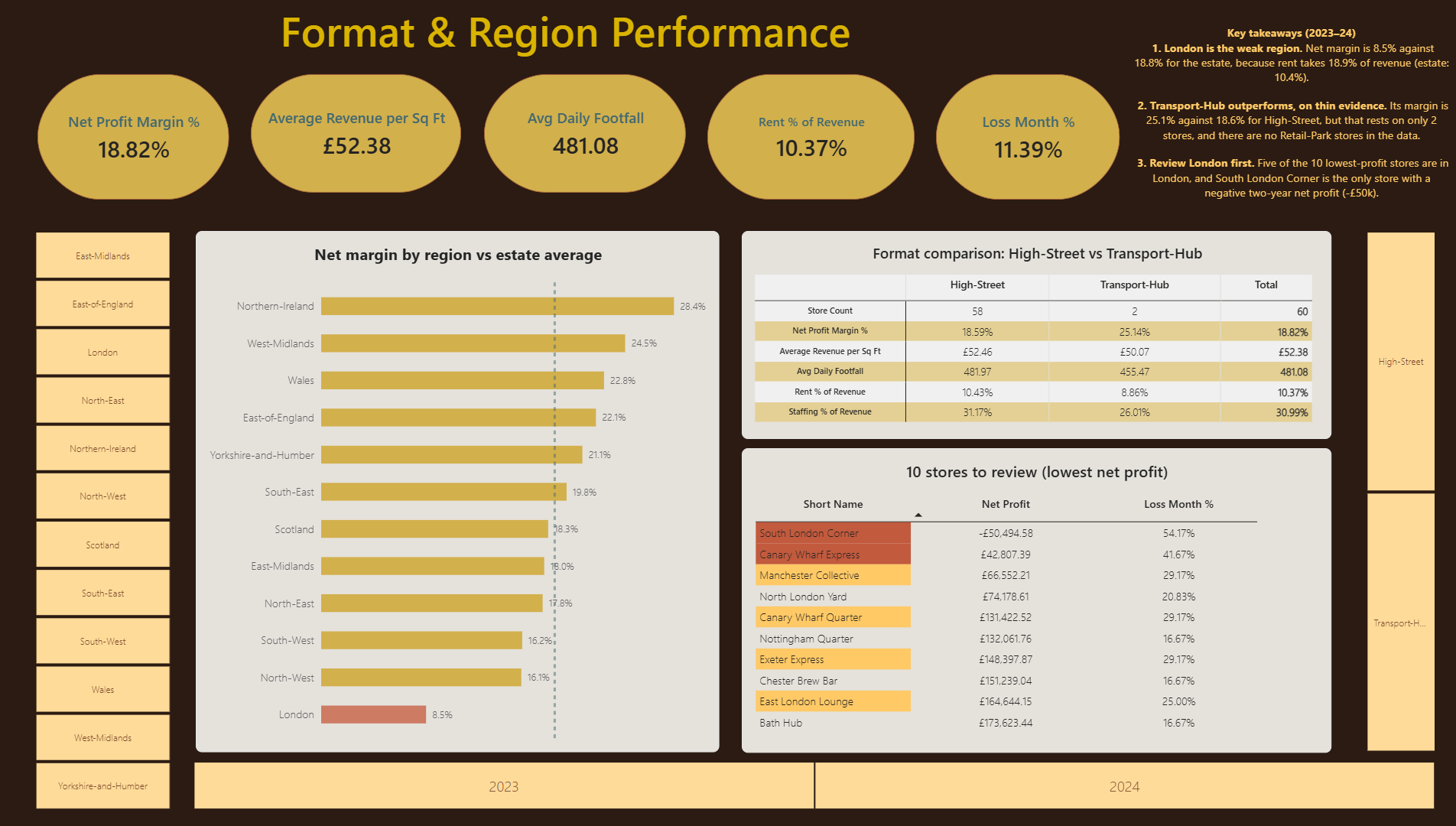Image resolution: width=1456 pixels, height=826 pixels.
Task: Select the Wales bar in chart
Action: tap(462, 380)
